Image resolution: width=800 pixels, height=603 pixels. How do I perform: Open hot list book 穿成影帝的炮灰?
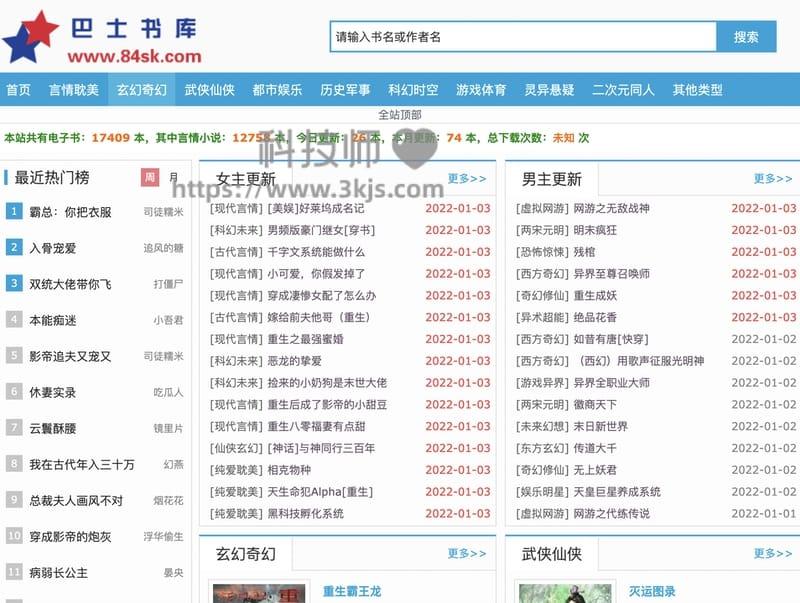(x=70, y=537)
